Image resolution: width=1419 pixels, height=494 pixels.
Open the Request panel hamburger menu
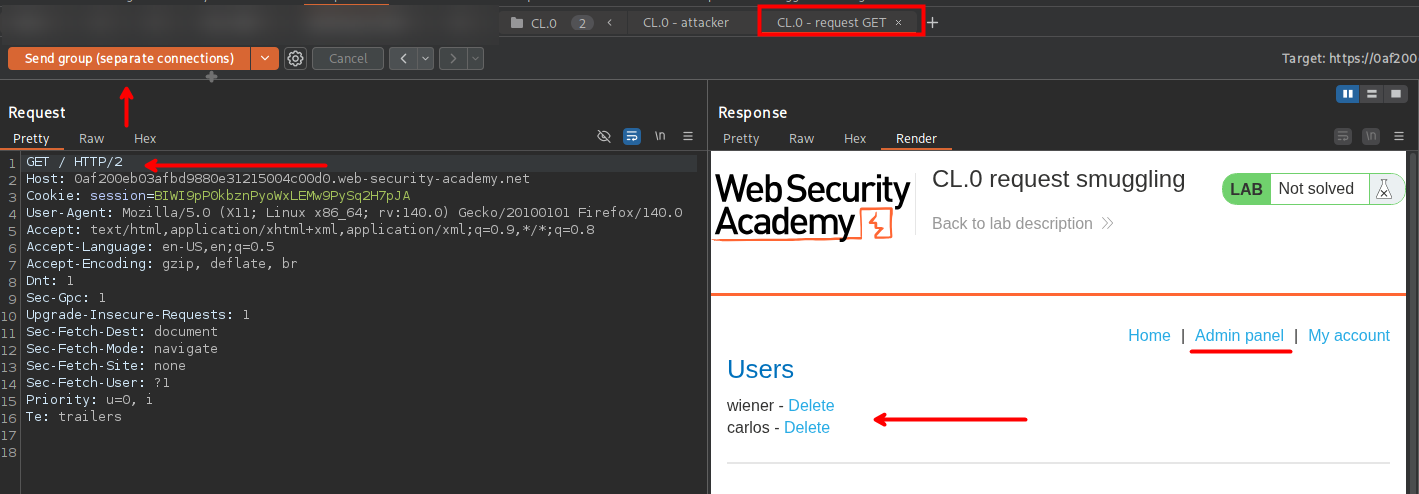[688, 136]
